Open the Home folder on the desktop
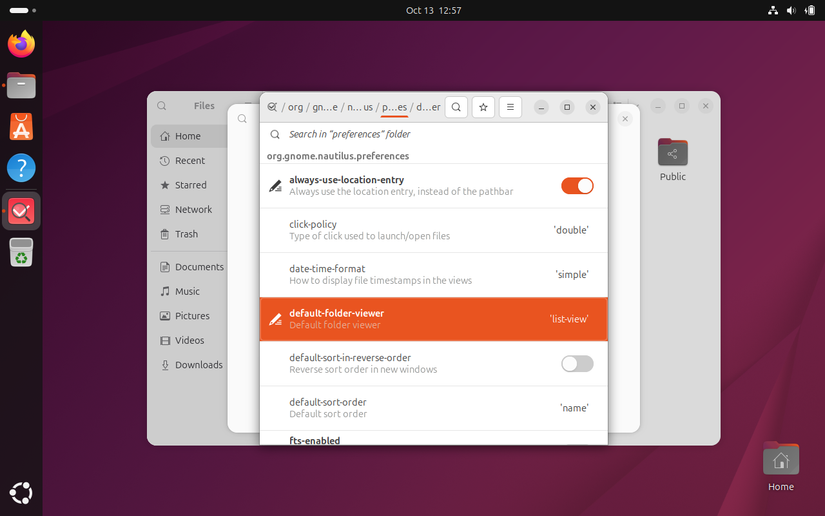The height and width of the screenshot is (516, 825). pos(781,467)
